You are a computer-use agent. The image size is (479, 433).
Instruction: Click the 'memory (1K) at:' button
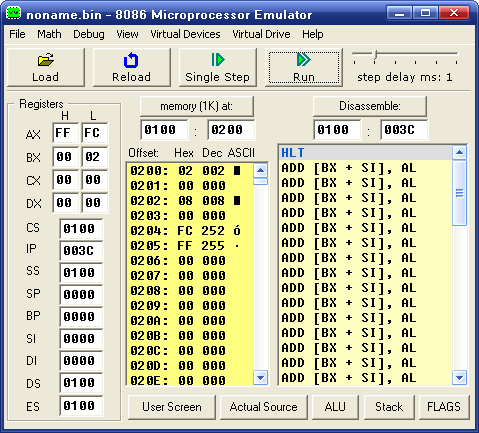[x=197, y=106]
